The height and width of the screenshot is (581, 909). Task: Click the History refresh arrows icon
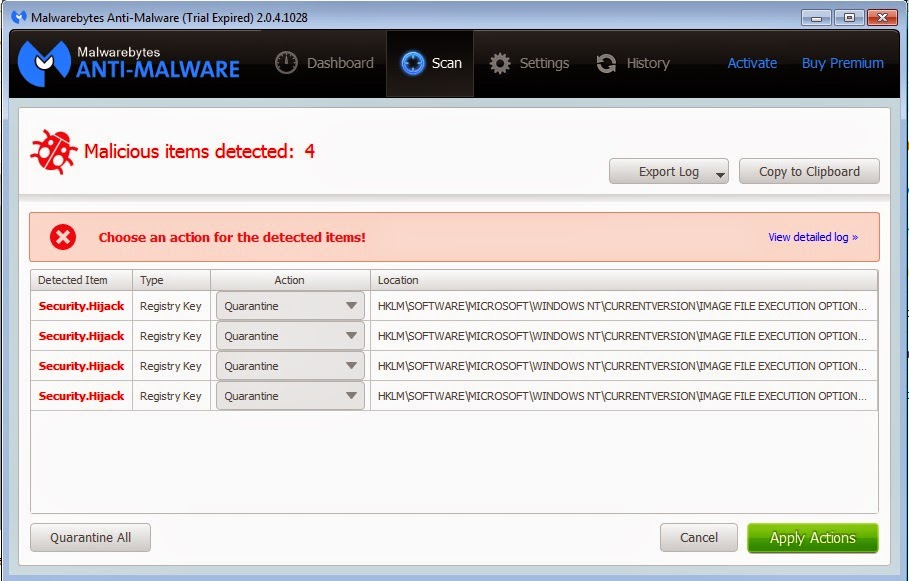[606, 63]
